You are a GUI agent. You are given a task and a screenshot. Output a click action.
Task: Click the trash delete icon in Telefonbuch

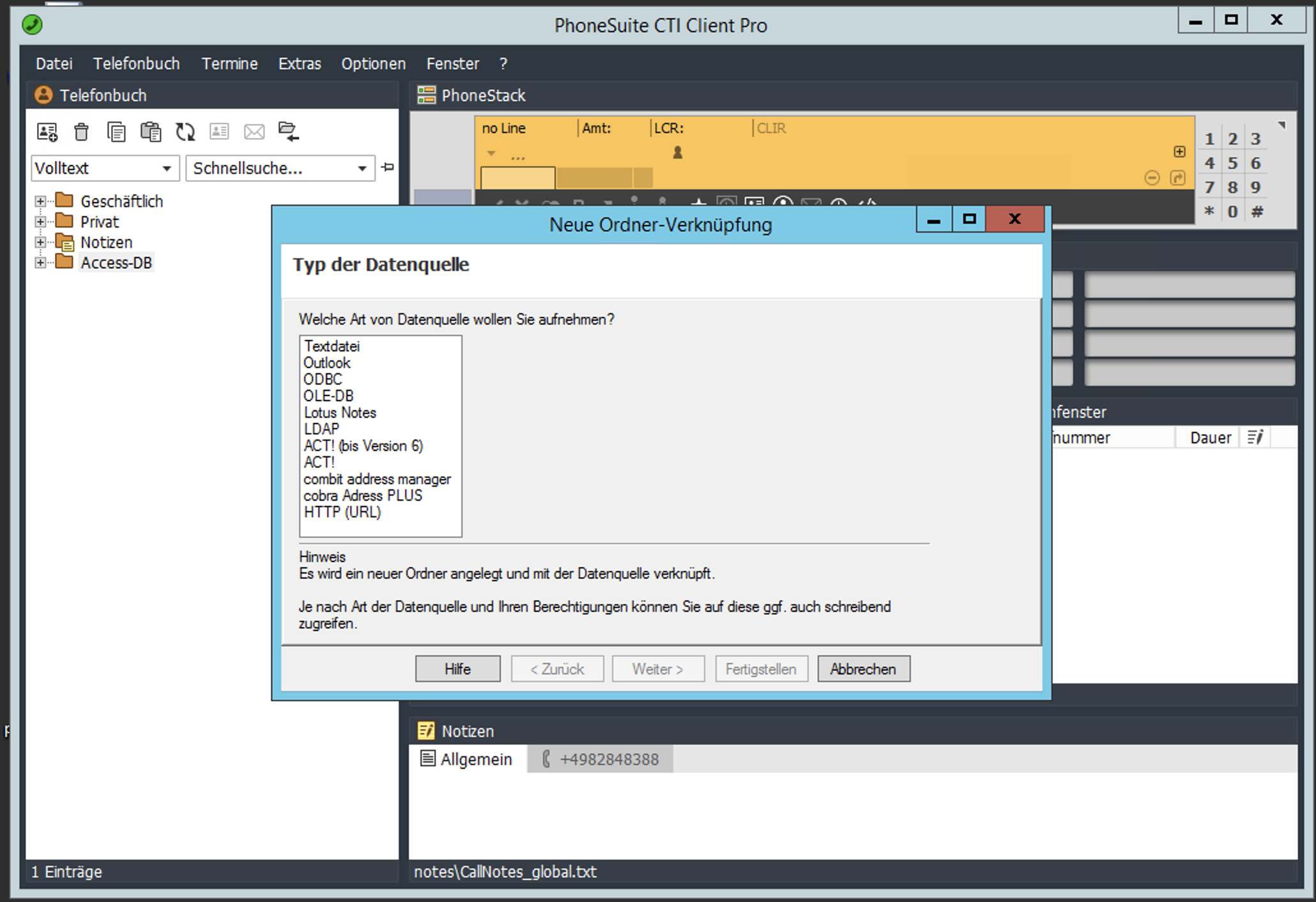point(81,132)
